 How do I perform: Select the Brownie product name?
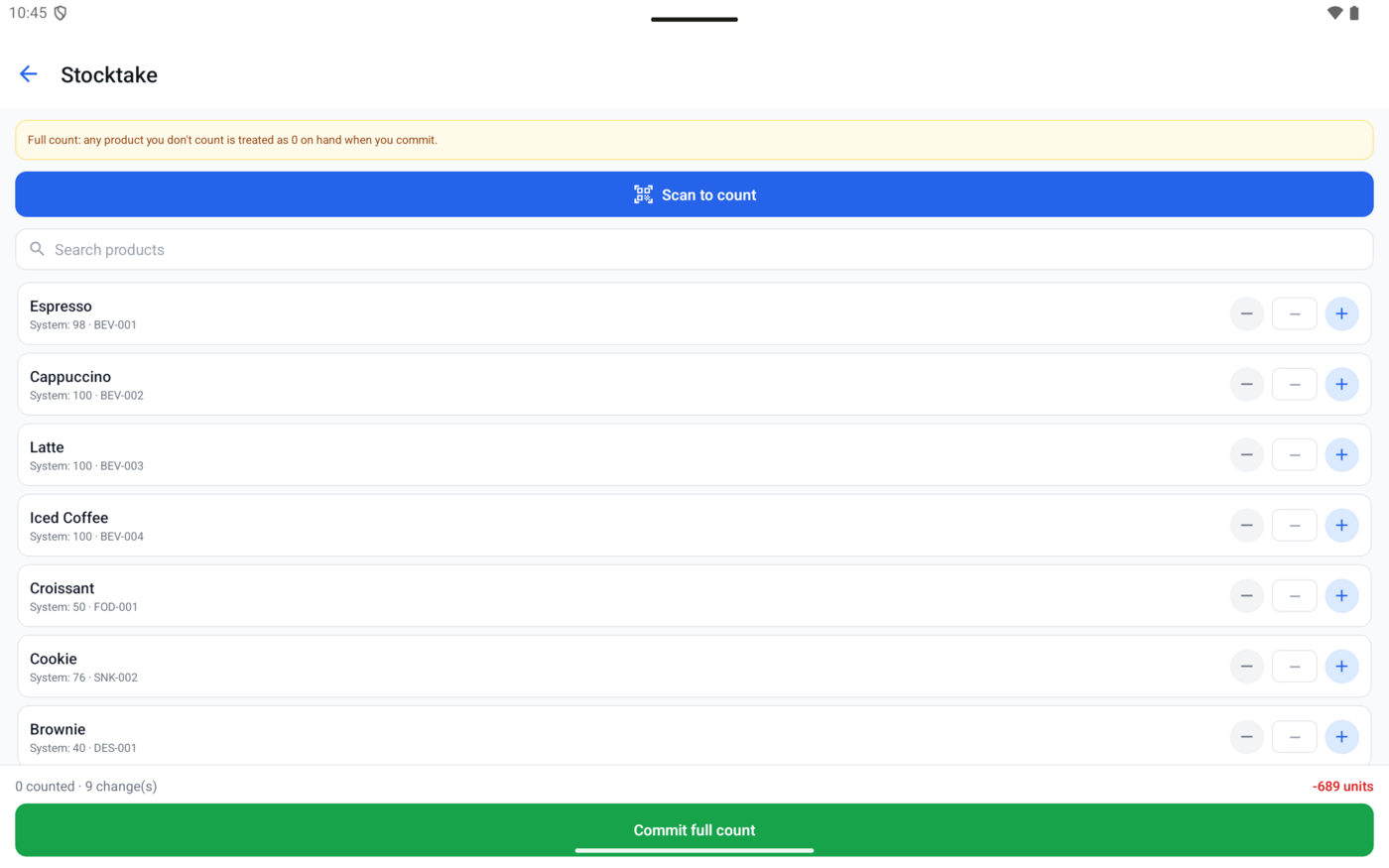(x=58, y=729)
